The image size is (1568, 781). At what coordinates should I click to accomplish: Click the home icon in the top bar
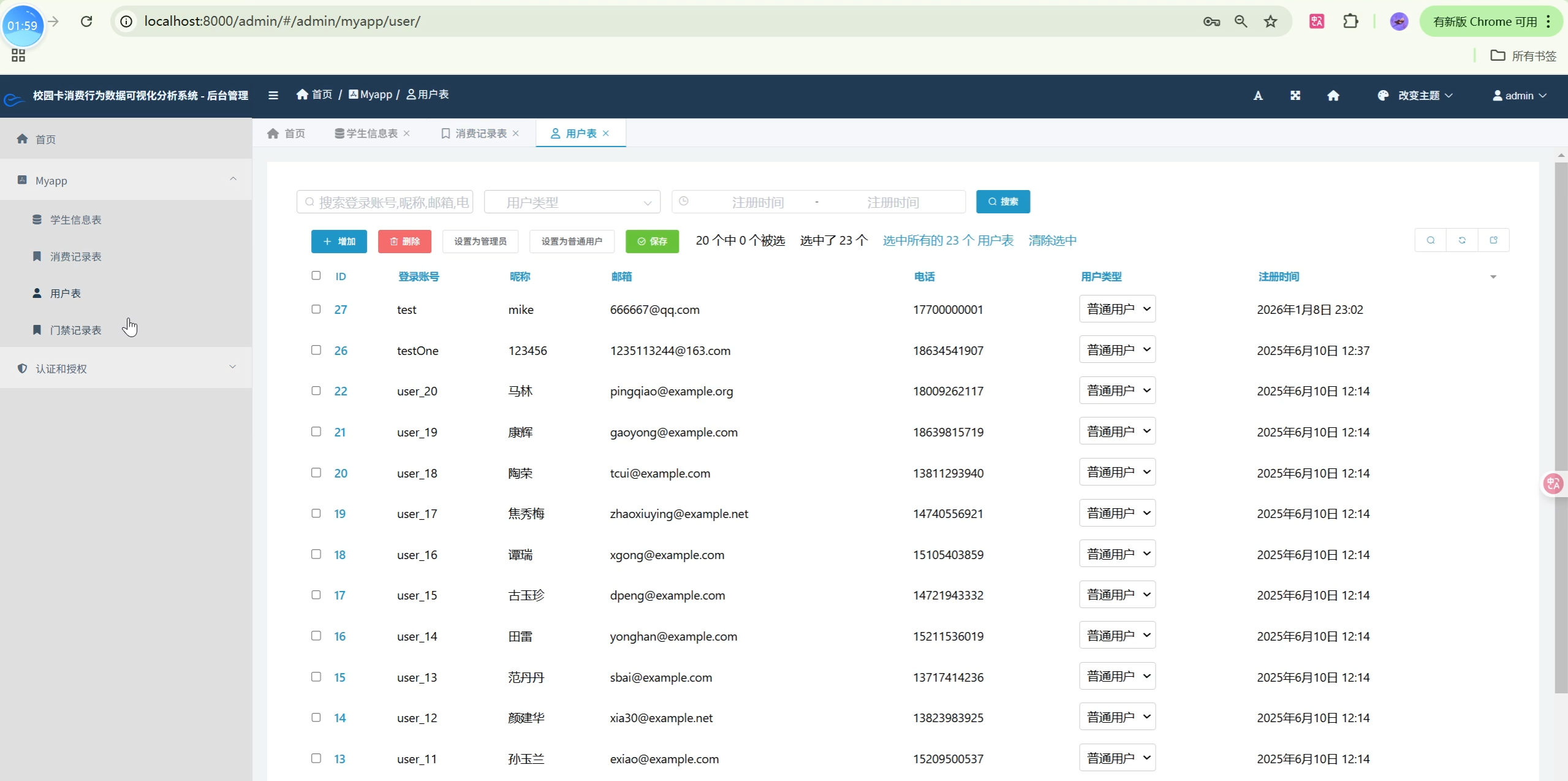click(1333, 96)
